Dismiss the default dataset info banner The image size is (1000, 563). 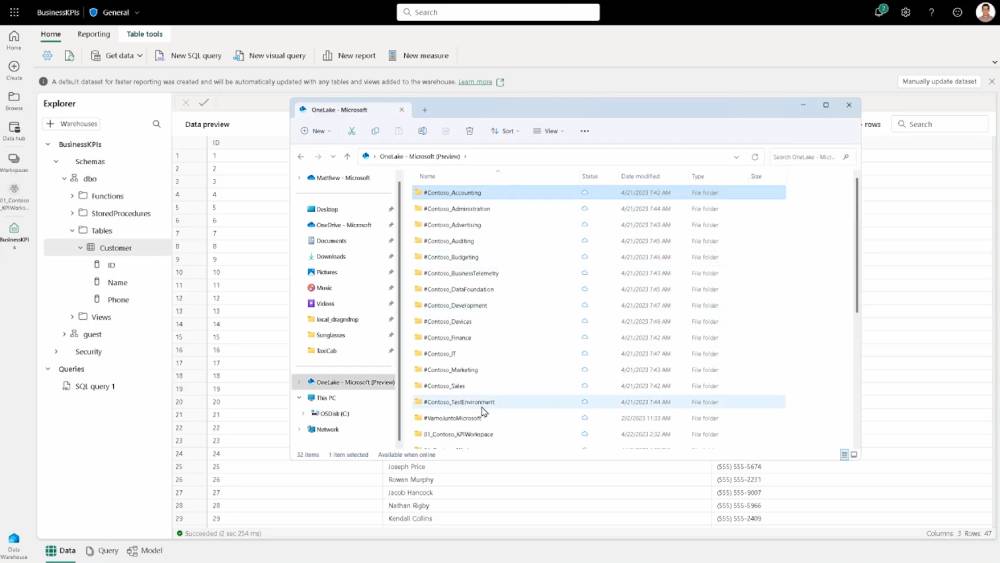tap(992, 82)
